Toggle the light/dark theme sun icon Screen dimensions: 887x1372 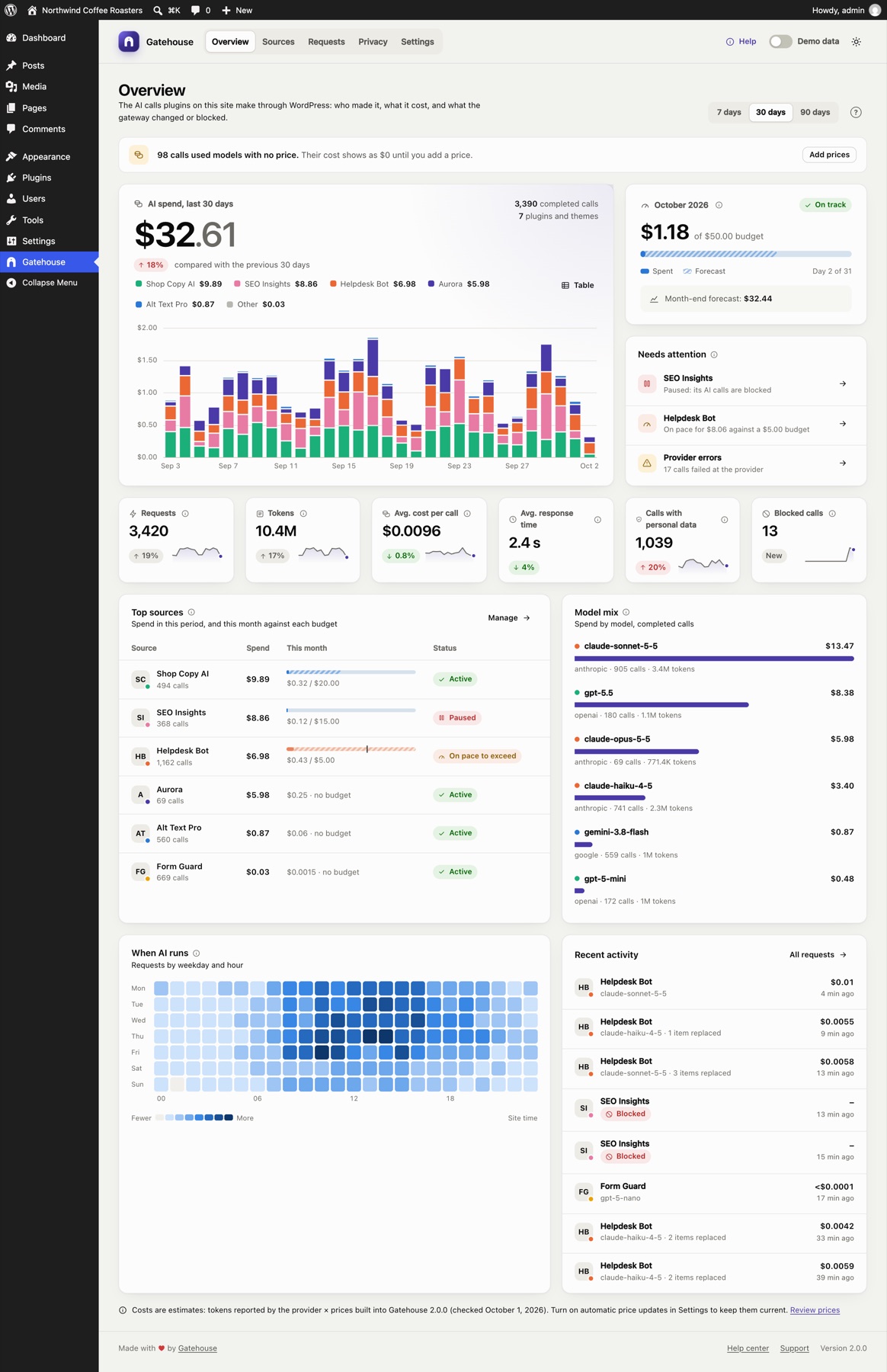[857, 42]
